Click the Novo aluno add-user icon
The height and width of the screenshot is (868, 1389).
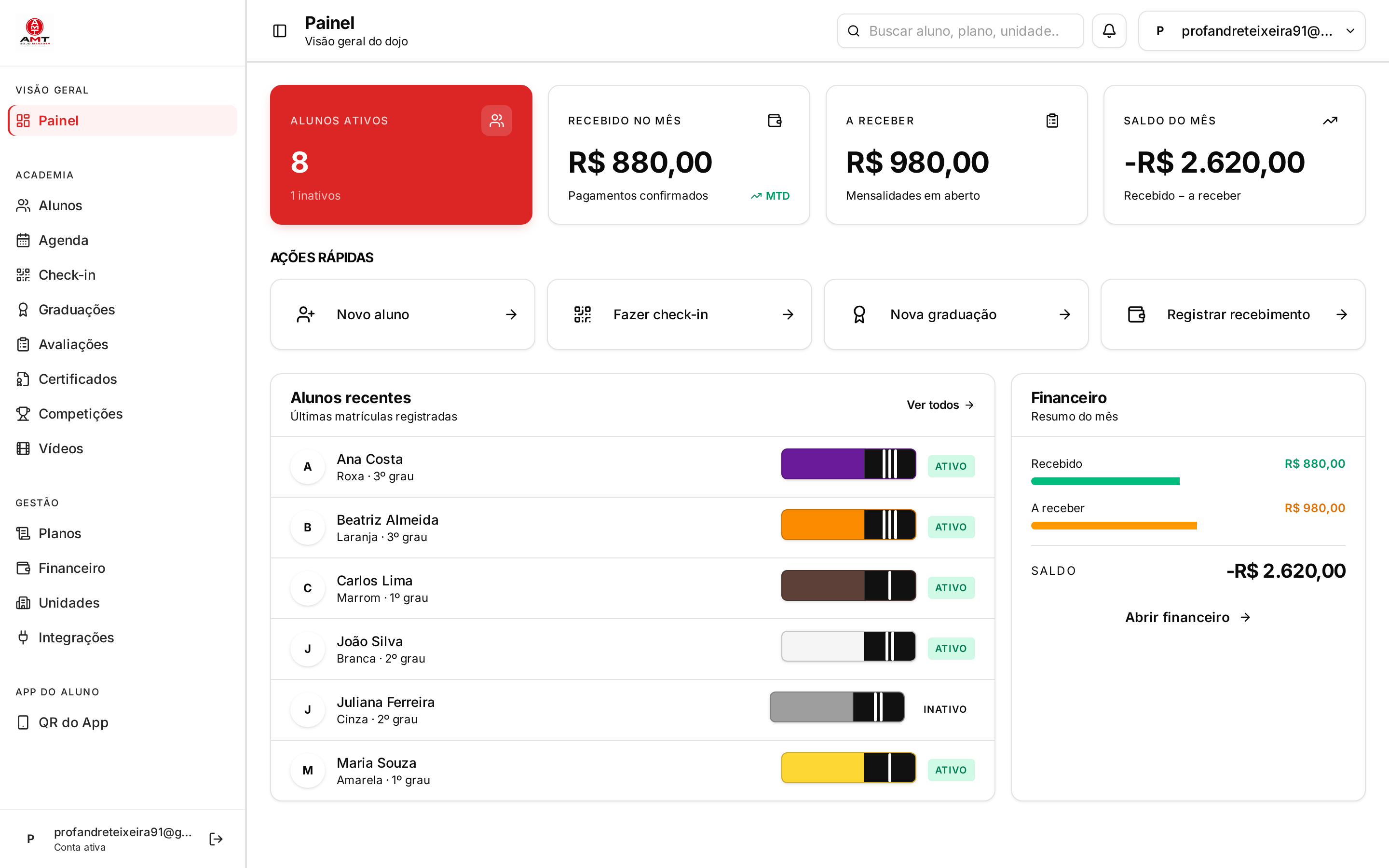[x=305, y=314]
